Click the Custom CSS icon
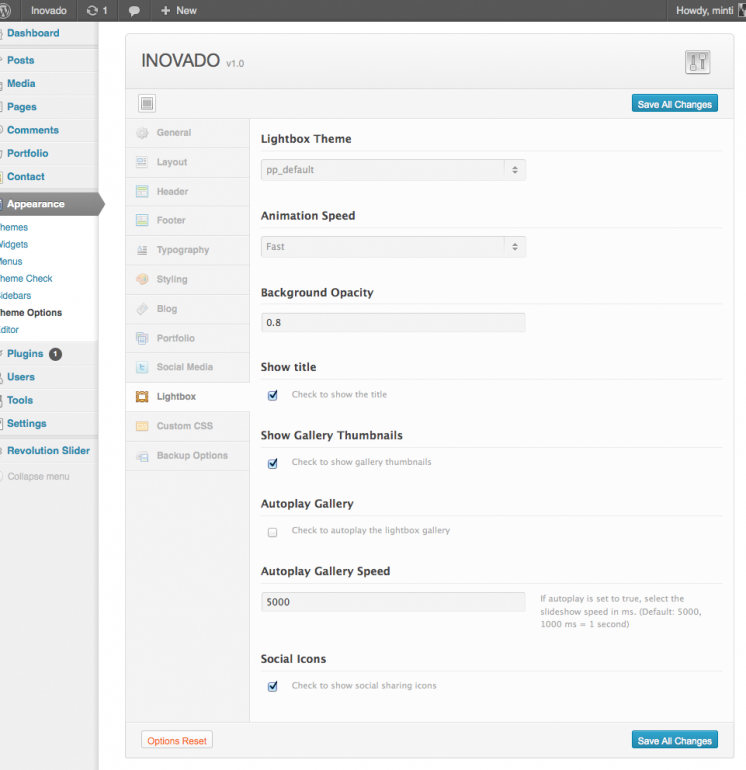 (142, 426)
